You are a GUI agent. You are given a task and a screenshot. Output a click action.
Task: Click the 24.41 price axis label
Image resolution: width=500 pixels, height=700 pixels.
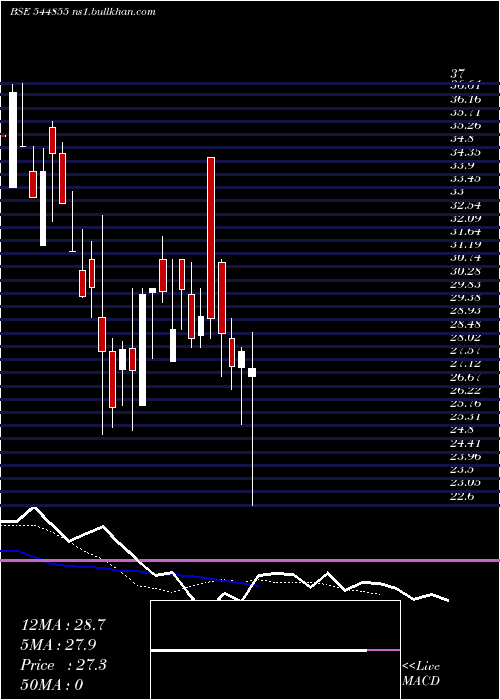[x=465, y=443]
